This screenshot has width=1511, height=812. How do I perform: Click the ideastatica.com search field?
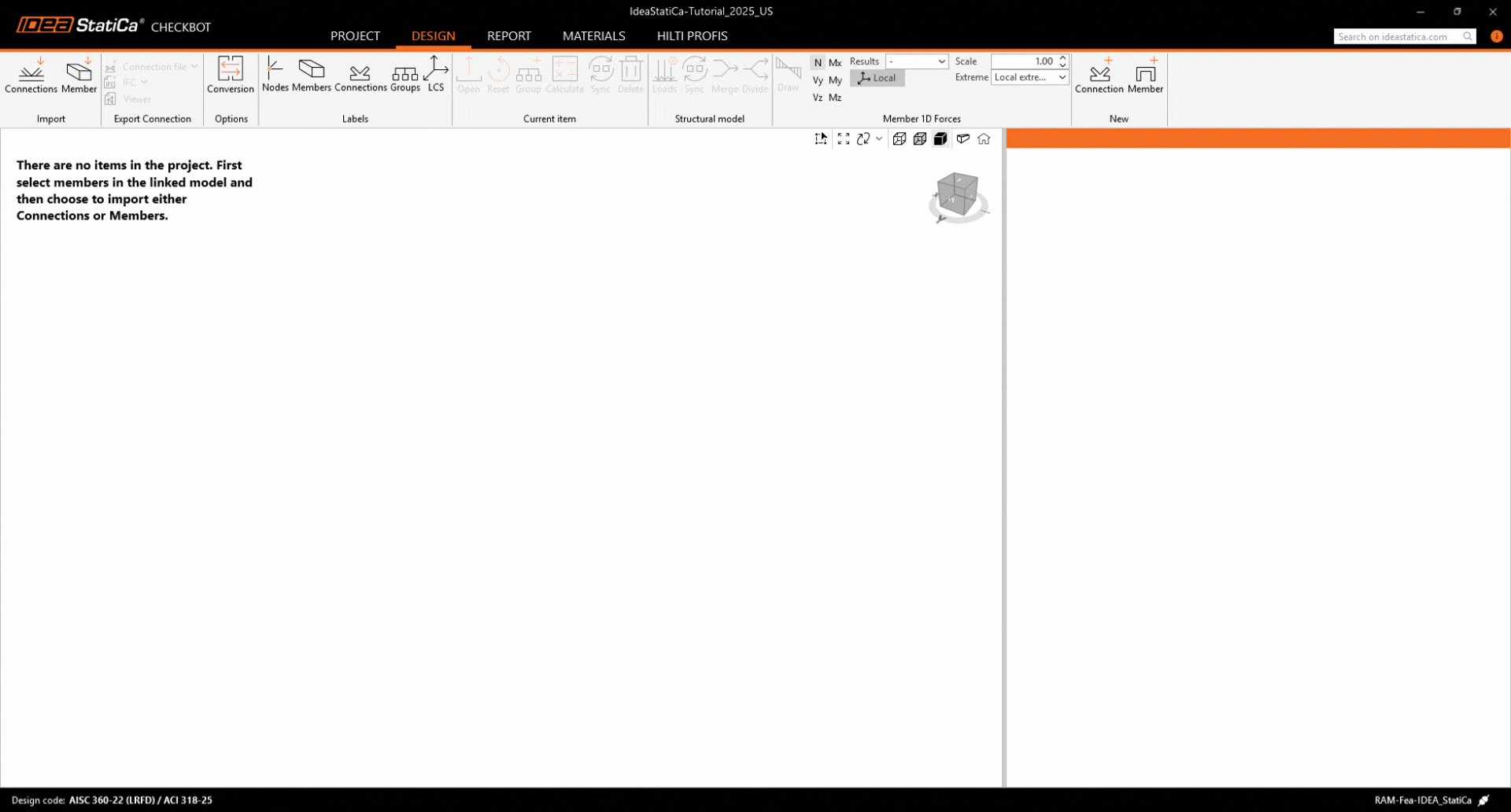click(x=1398, y=37)
